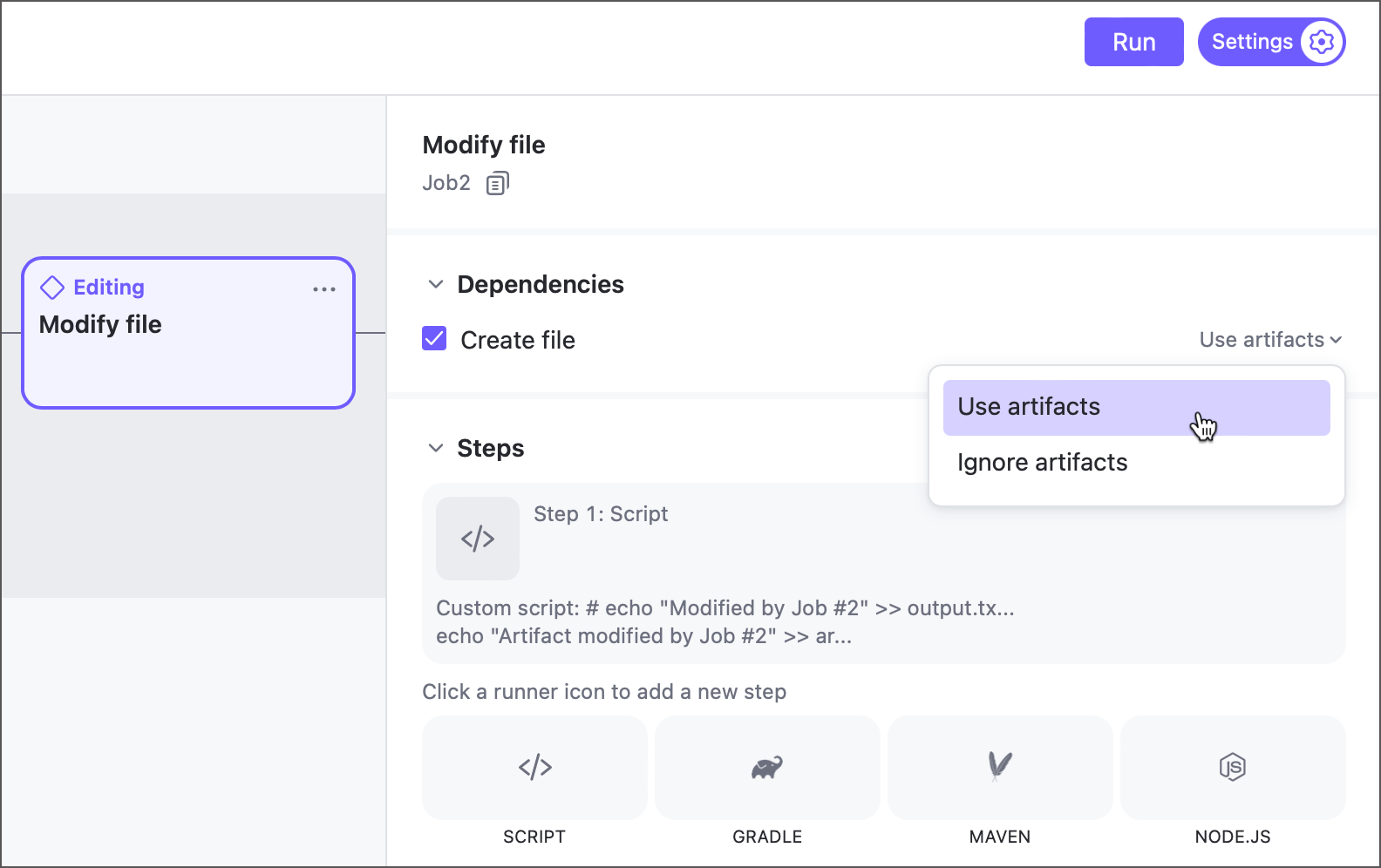Copy the Job2 ID with copy icon

(497, 183)
